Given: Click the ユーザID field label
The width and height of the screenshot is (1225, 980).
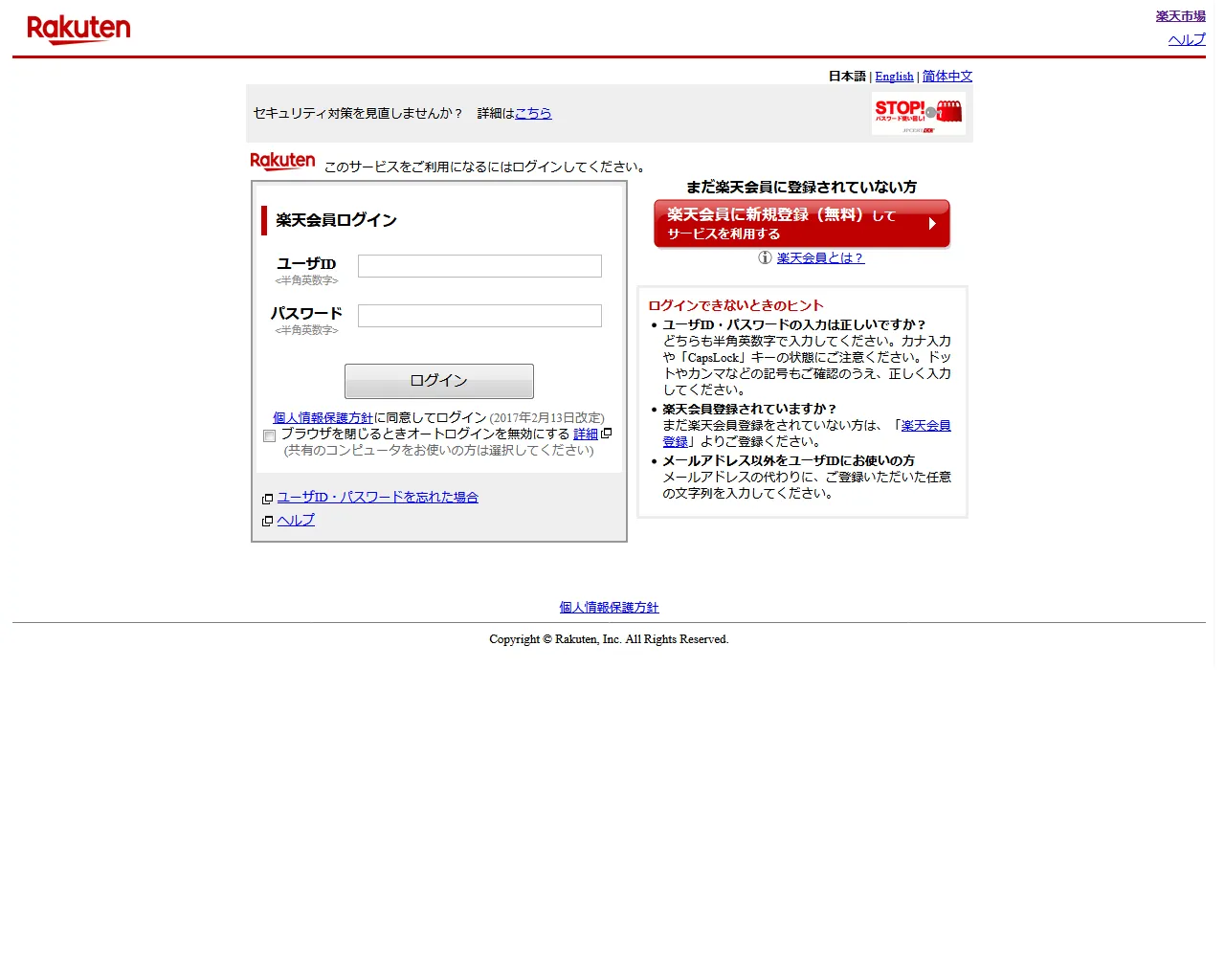Looking at the screenshot, I should pos(306,263).
